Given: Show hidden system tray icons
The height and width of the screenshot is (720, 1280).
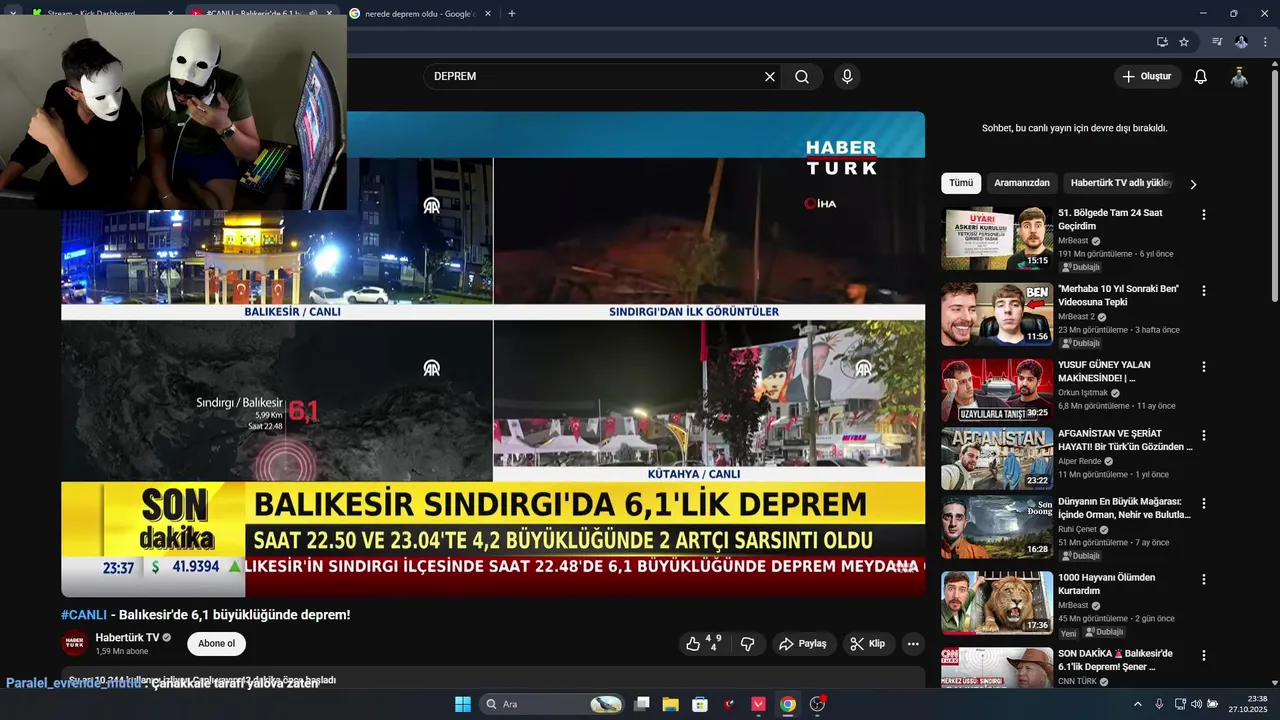Looking at the screenshot, I should (1137, 704).
